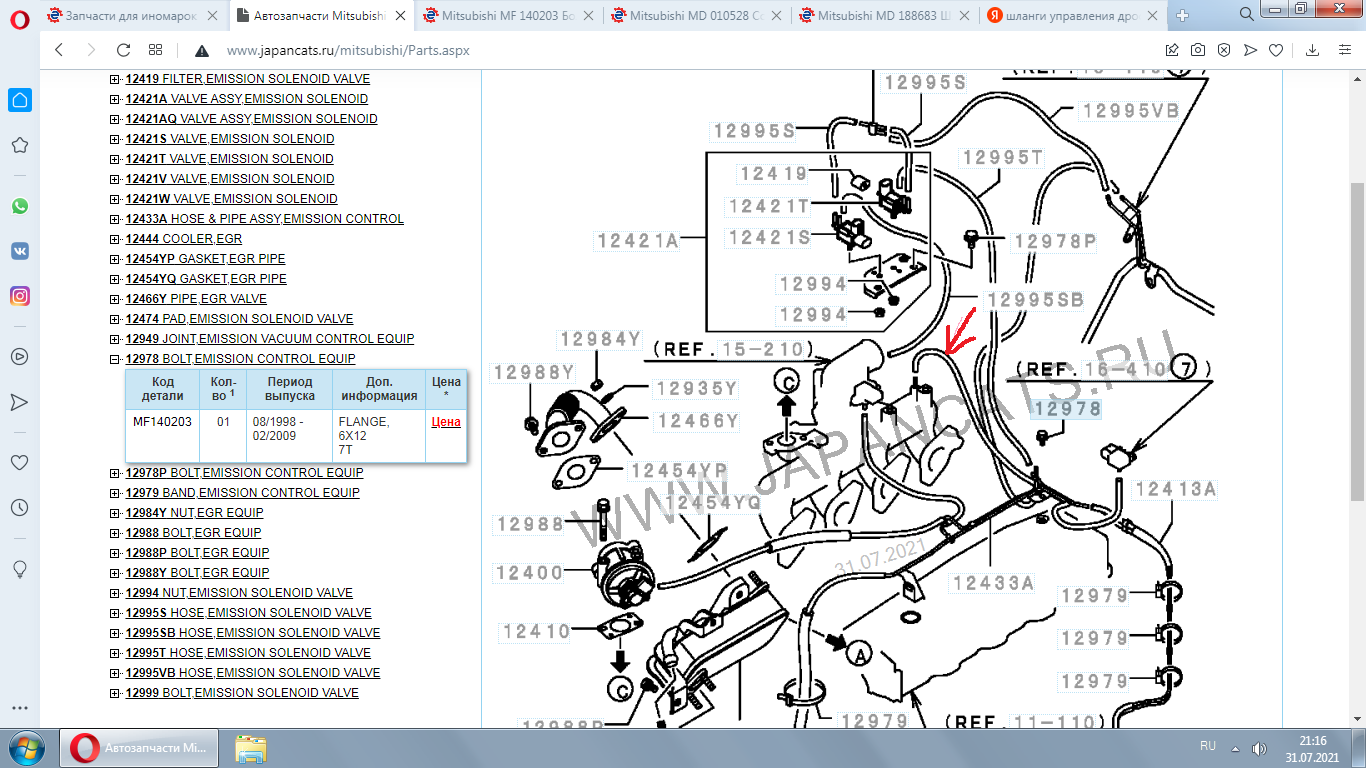Click the red Цена price link
Viewport: 1366px width, 768px height.
tap(446, 422)
